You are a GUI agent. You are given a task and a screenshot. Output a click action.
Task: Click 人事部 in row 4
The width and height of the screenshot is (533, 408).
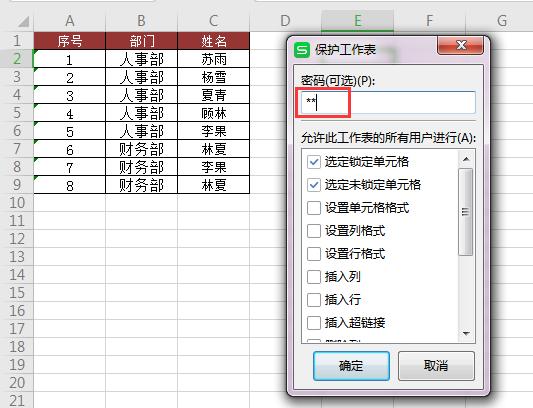[x=141, y=95]
